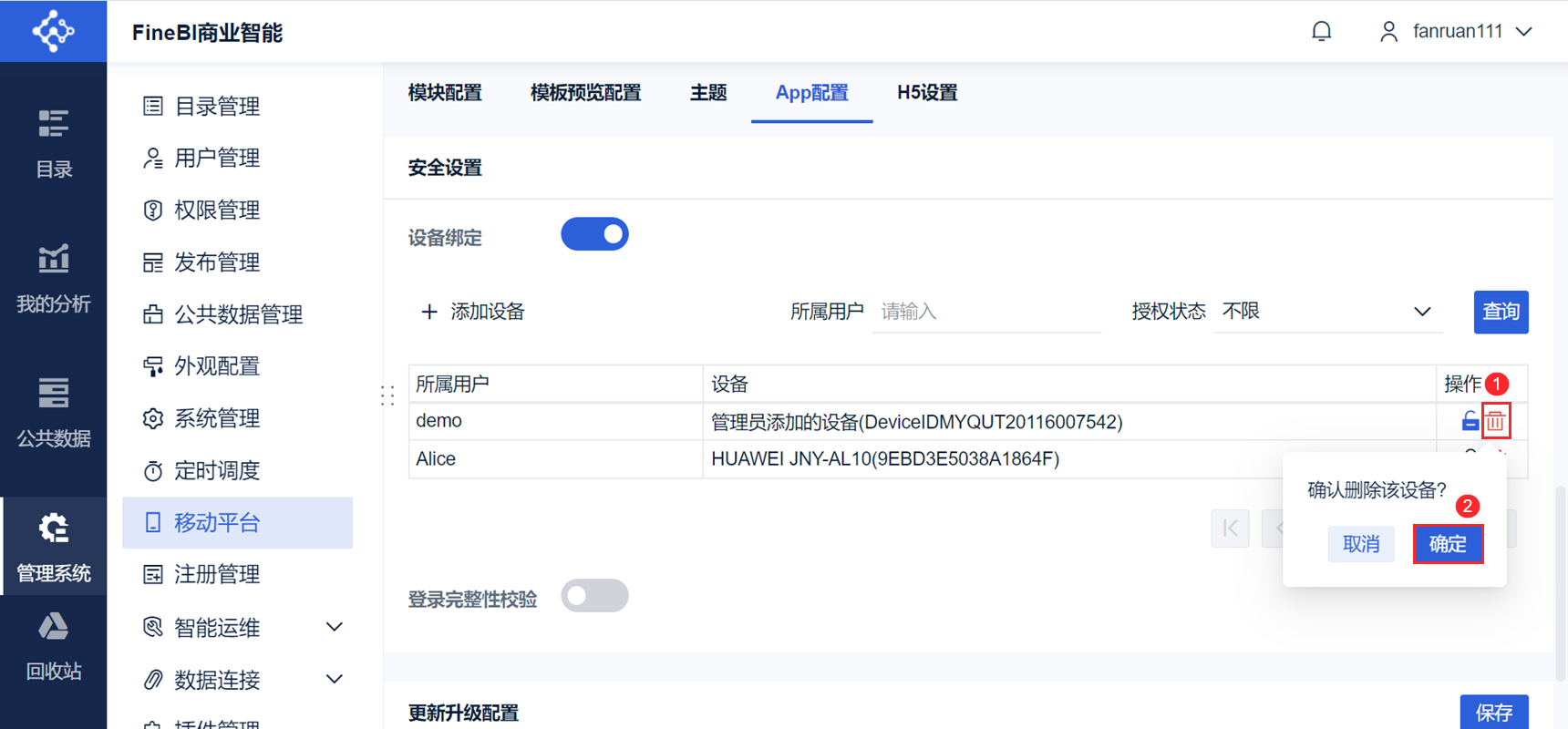Click the 移动平台 phone icon
Viewport: 1568px width, 729px height.
click(x=153, y=522)
